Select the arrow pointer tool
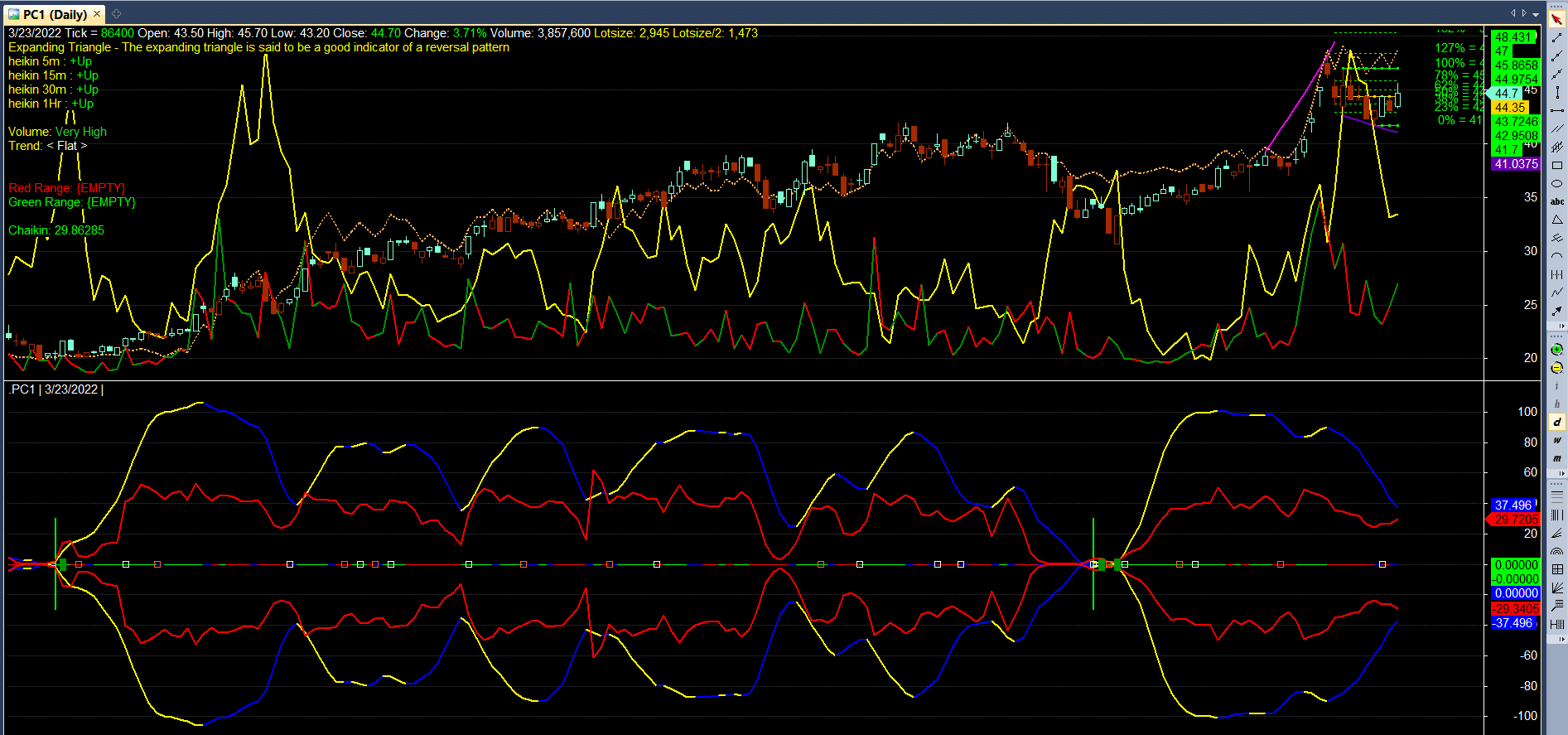 (x=1557, y=18)
